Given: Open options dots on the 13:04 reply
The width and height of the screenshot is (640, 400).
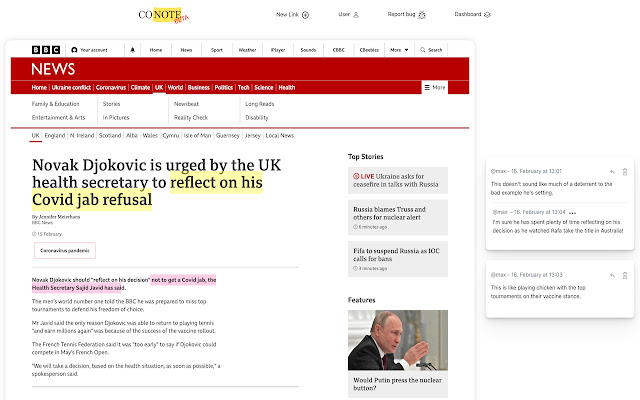Looking at the screenshot, I should tap(572, 213).
